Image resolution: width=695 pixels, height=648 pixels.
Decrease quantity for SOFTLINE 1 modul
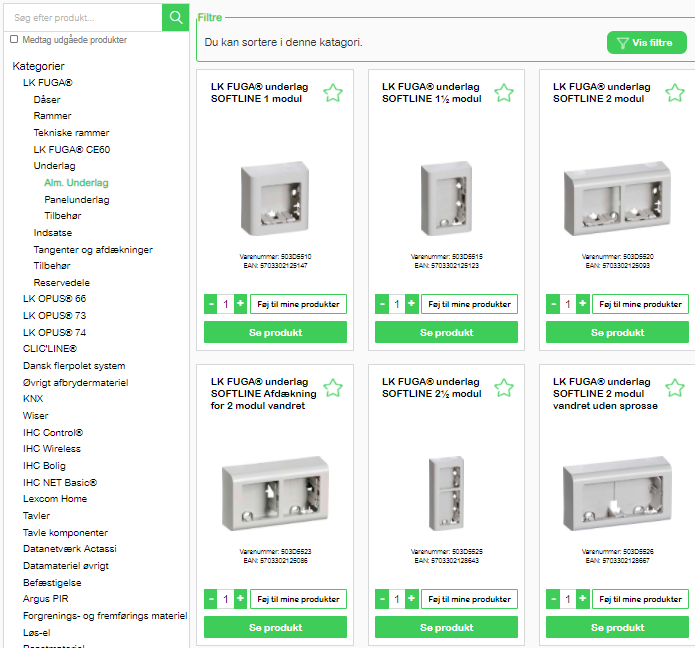(x=211, y=304)
